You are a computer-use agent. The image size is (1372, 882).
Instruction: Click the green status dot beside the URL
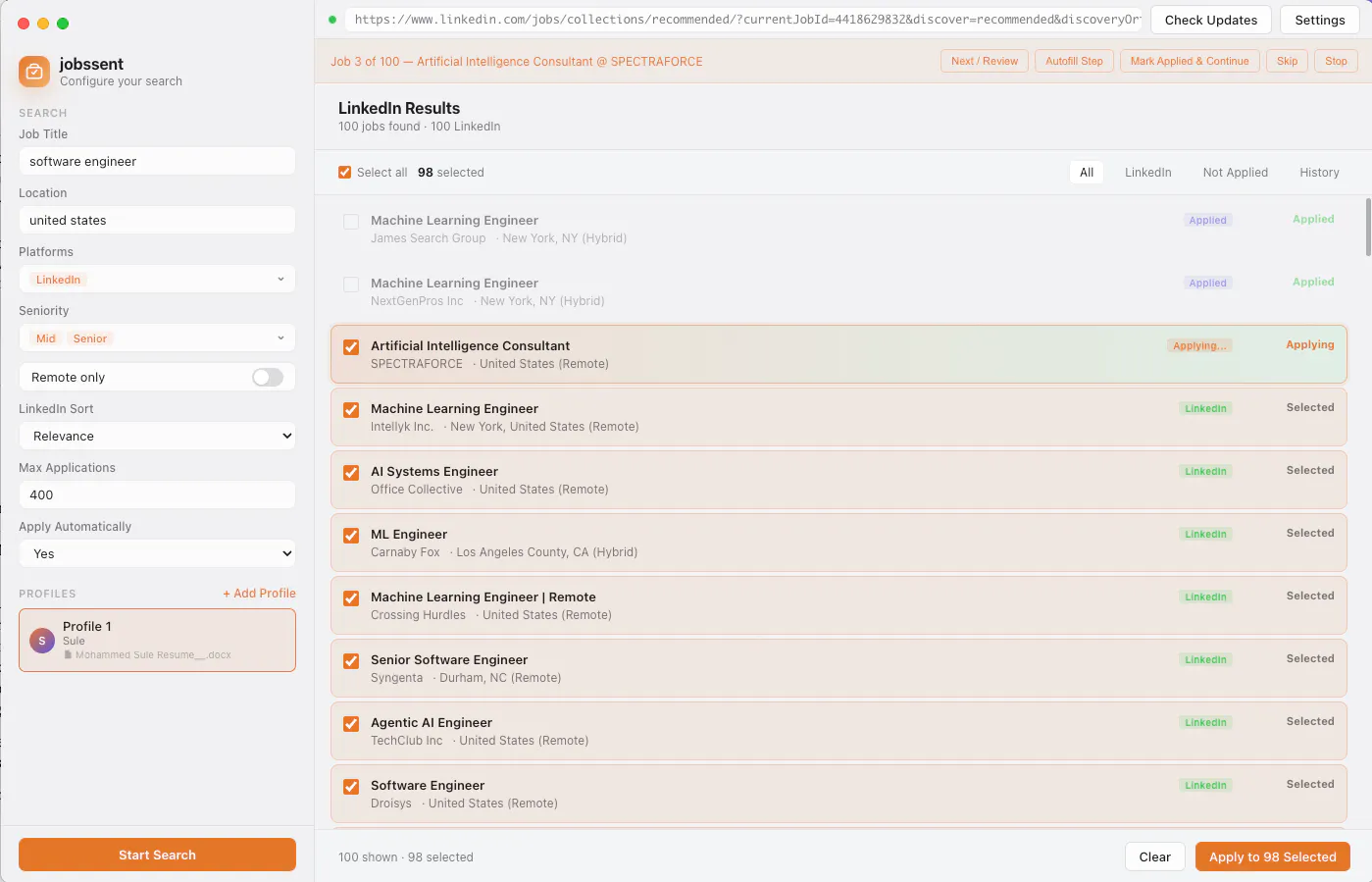(x=332, y=19)
